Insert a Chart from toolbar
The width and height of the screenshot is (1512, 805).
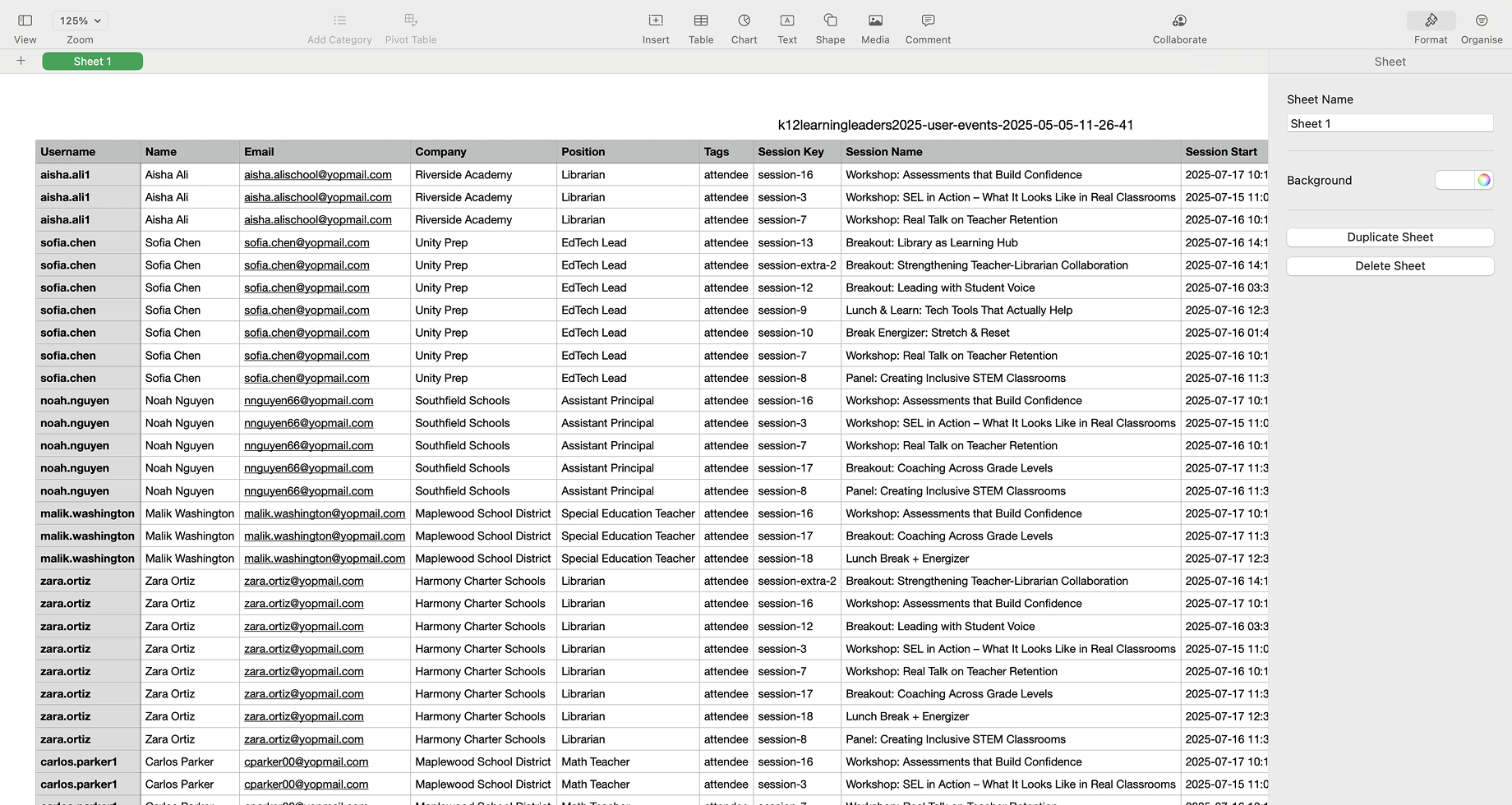(x=744, y=21)
